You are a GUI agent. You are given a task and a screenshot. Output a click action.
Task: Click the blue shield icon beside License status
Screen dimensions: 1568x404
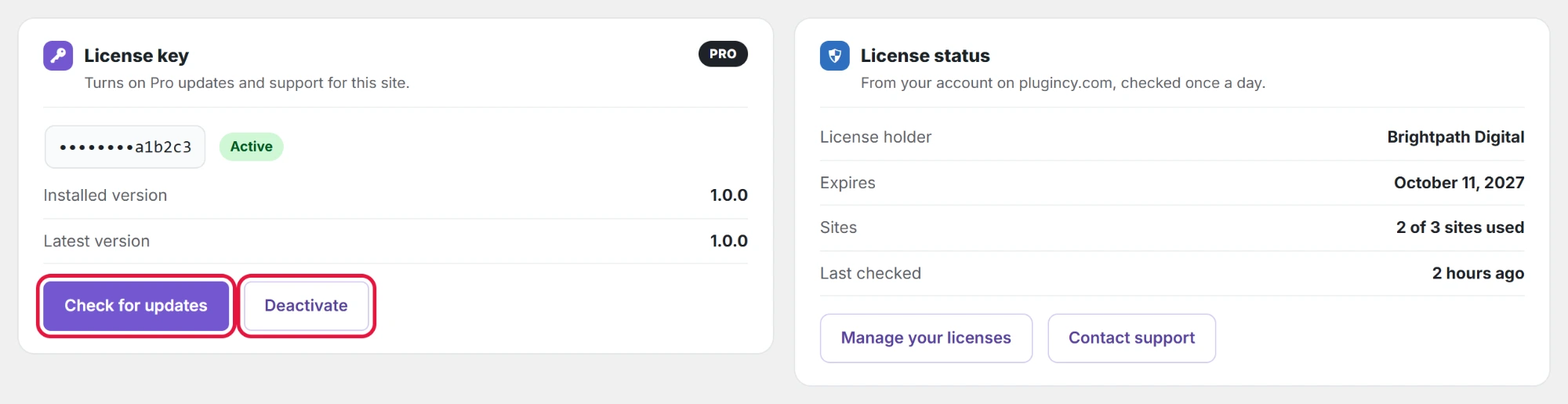click(x=834, y=56)
